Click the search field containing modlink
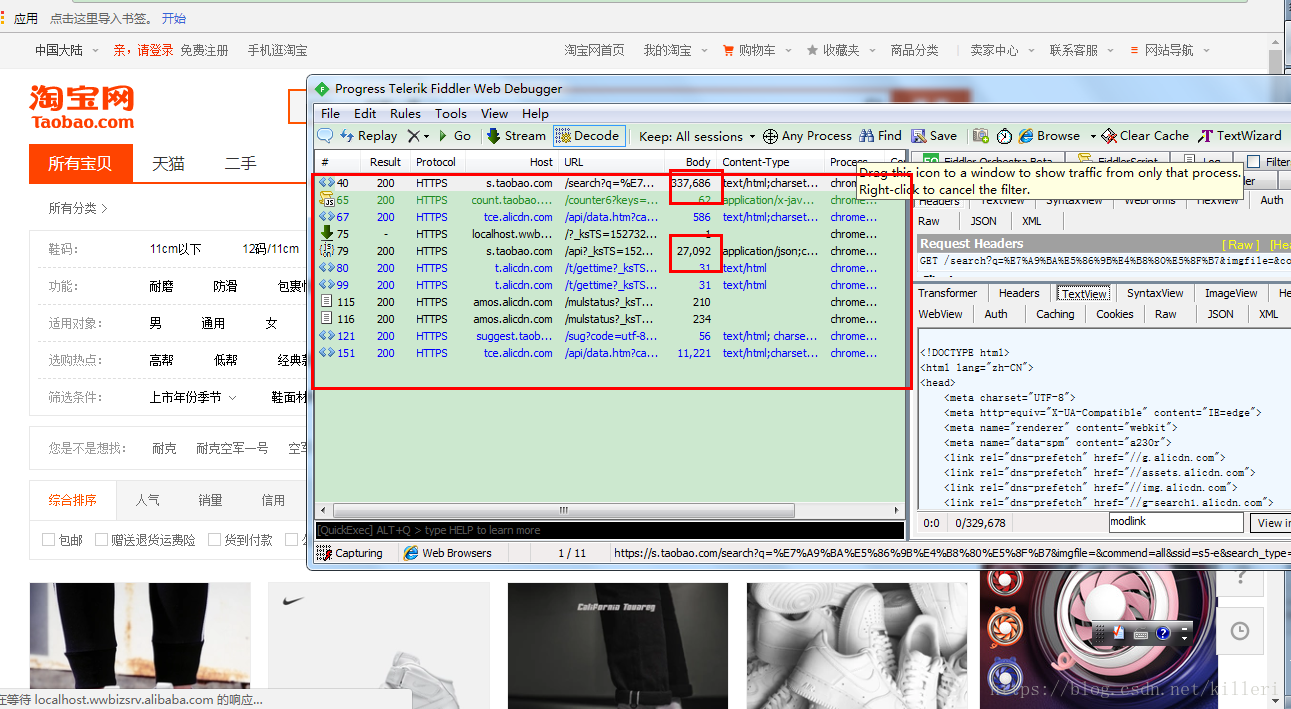Screen dimensions: 1291x709 coord(1176,522)
